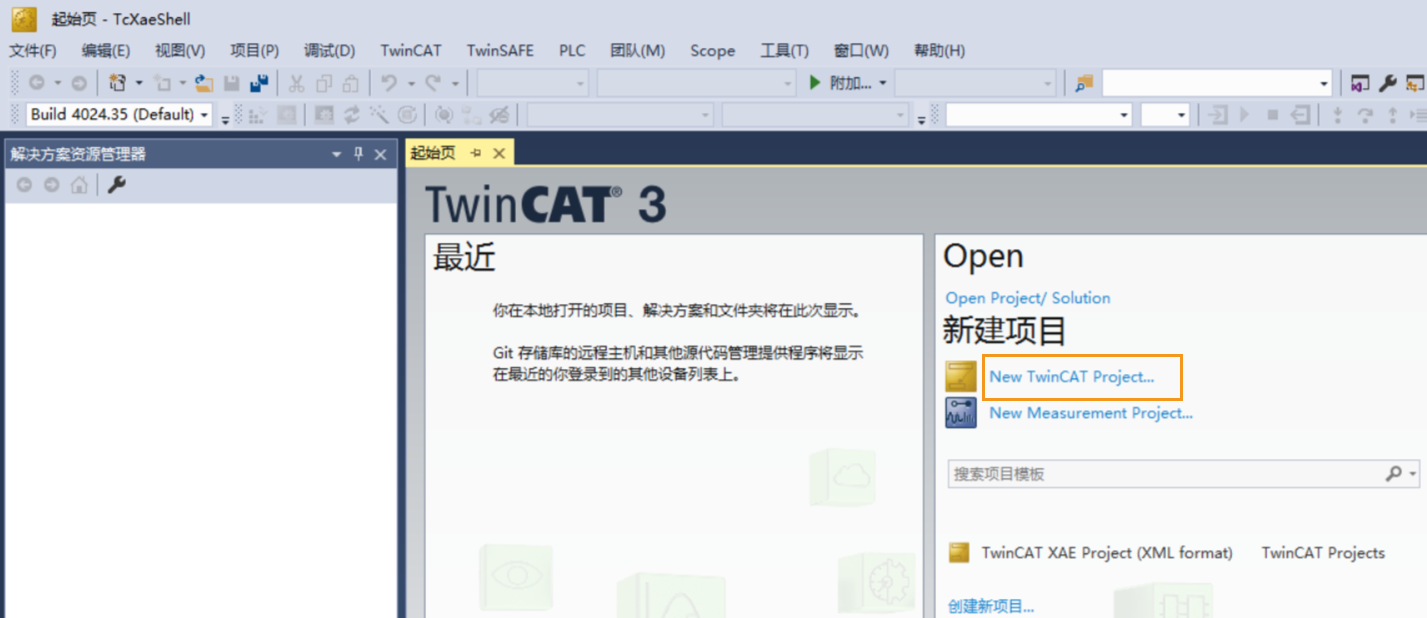Open the 视图(V) menu
Viewport: 1427px width, 618px height.
click(x=180, y=50)
